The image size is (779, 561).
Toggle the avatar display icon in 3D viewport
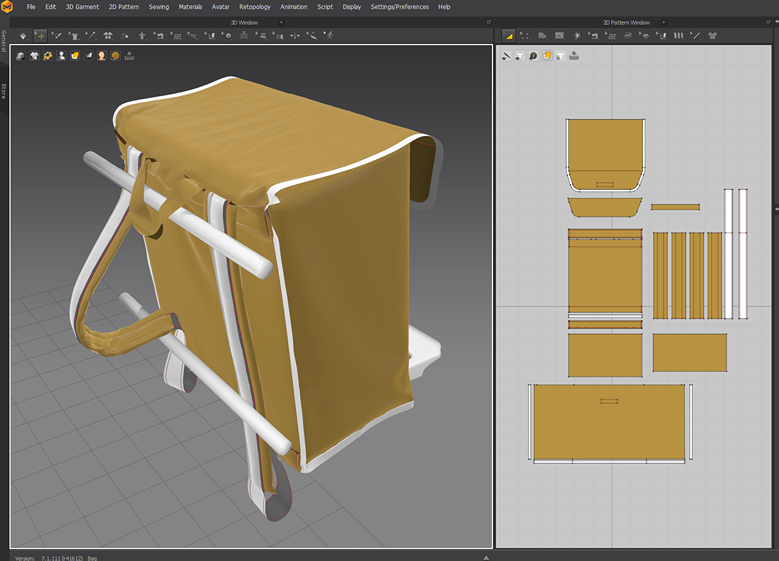tap(61, 56)
